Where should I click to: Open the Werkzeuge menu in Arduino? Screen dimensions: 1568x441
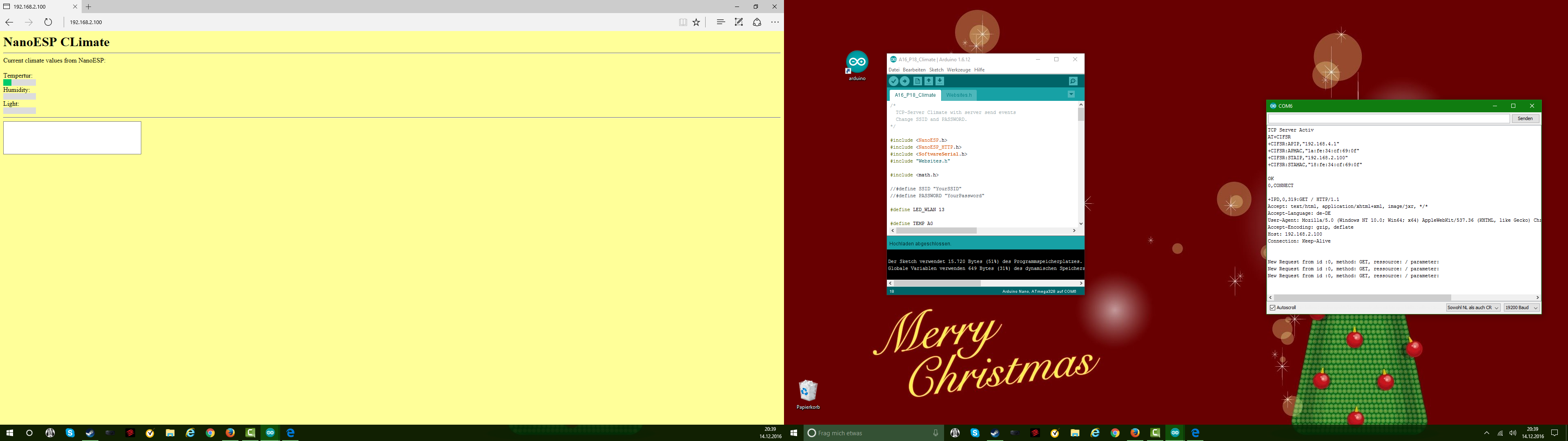click(x=959, y=70)
